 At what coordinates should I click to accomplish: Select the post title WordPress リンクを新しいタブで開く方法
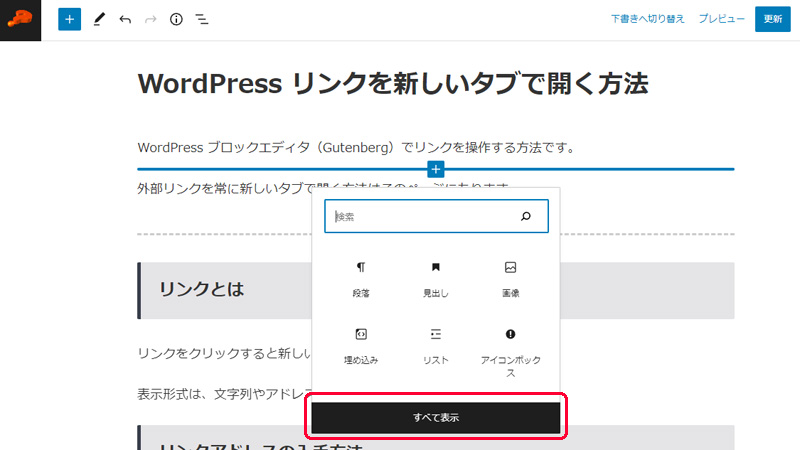click(x=393, y=84)
